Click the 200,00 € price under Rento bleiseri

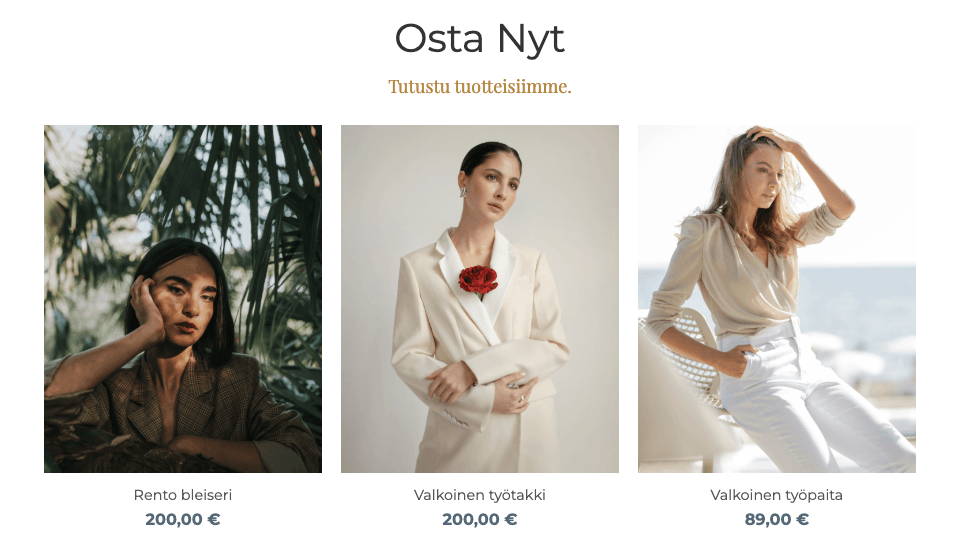click(183, 519)
